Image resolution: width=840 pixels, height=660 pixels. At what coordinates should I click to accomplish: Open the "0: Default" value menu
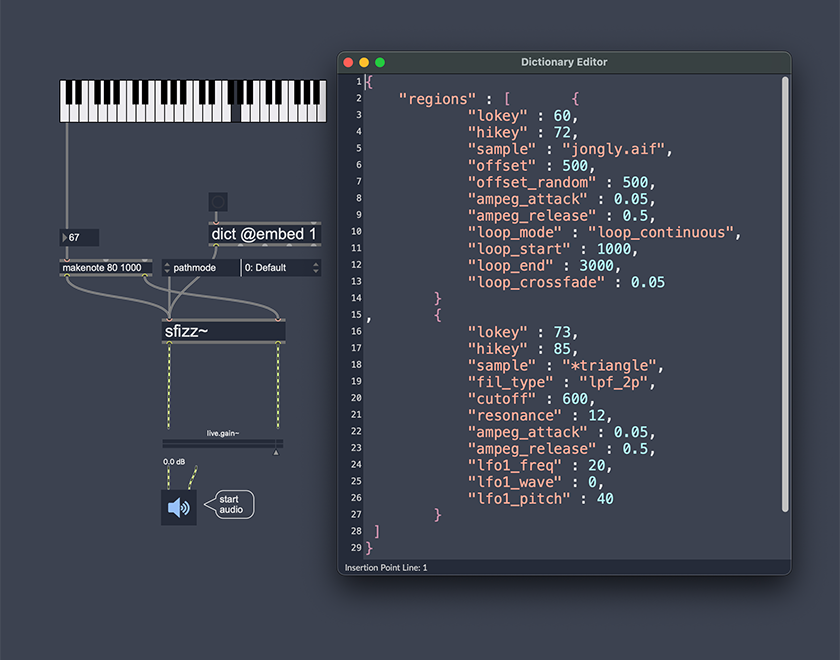click(281, 268)
